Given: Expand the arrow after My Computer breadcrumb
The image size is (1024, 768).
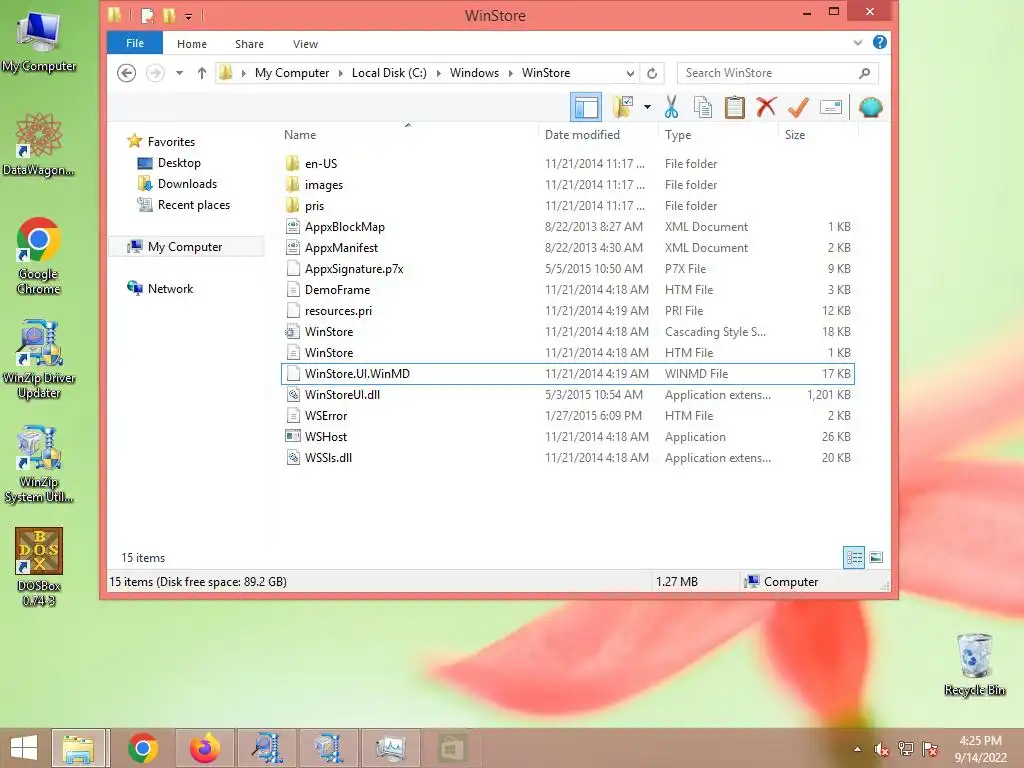Looking at the screenshot, I should coord(340,73).
